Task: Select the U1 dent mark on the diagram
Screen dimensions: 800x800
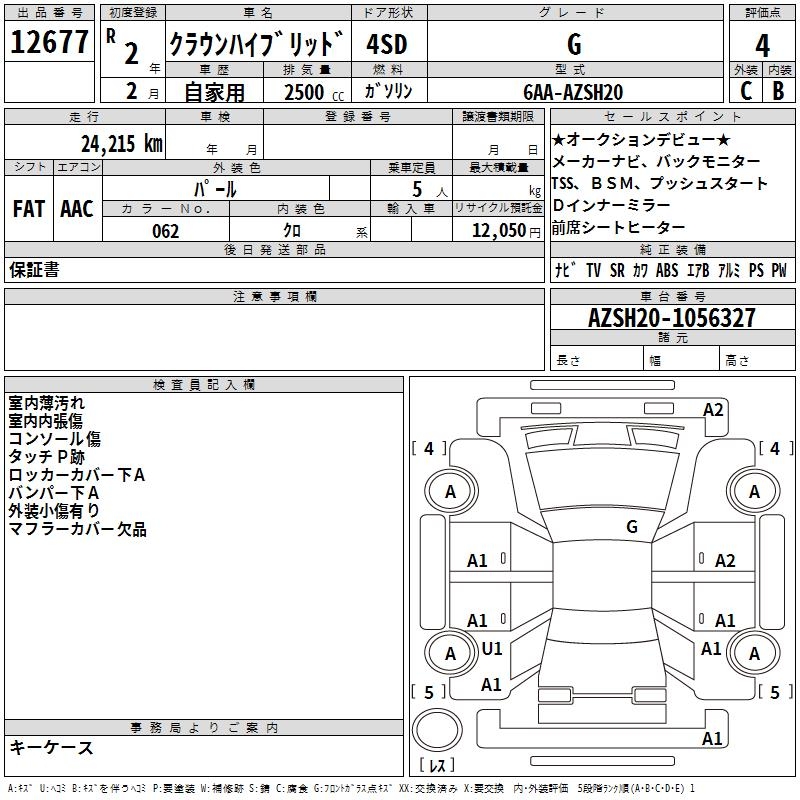Action: (x=492, y=649)
